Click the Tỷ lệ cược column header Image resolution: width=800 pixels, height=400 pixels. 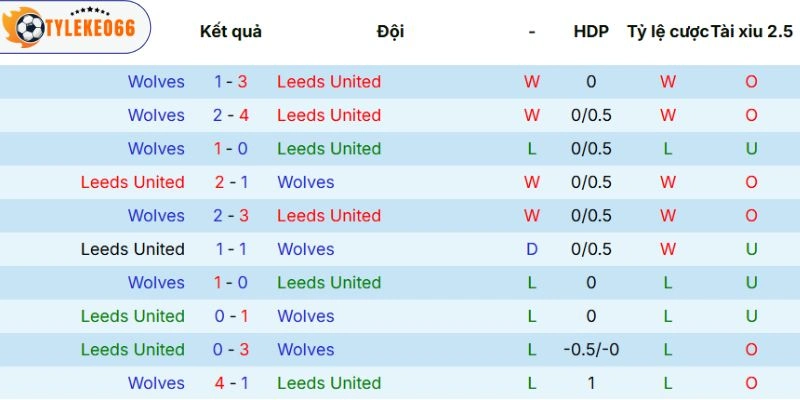667,31
